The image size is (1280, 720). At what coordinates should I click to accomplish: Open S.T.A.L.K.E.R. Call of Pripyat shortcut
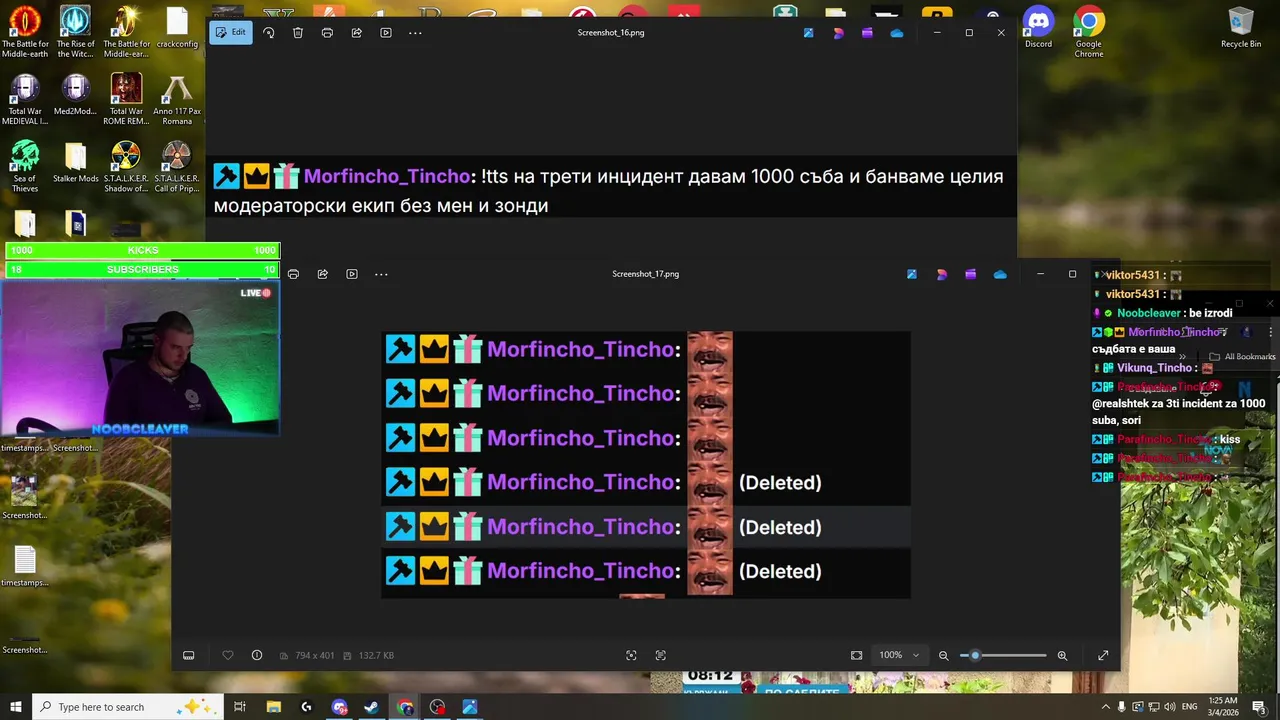[177, 166]
